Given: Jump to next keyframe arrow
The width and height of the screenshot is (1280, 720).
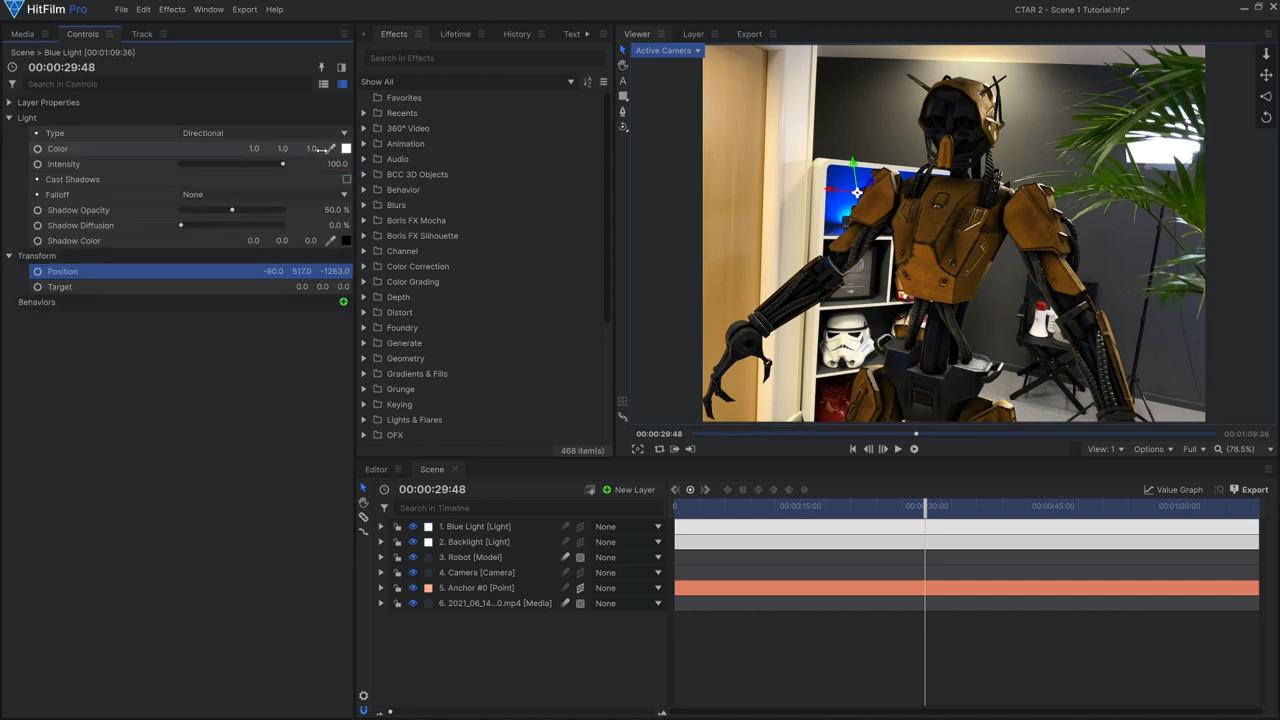Looking at the screenshot, I should click(705, 490).
